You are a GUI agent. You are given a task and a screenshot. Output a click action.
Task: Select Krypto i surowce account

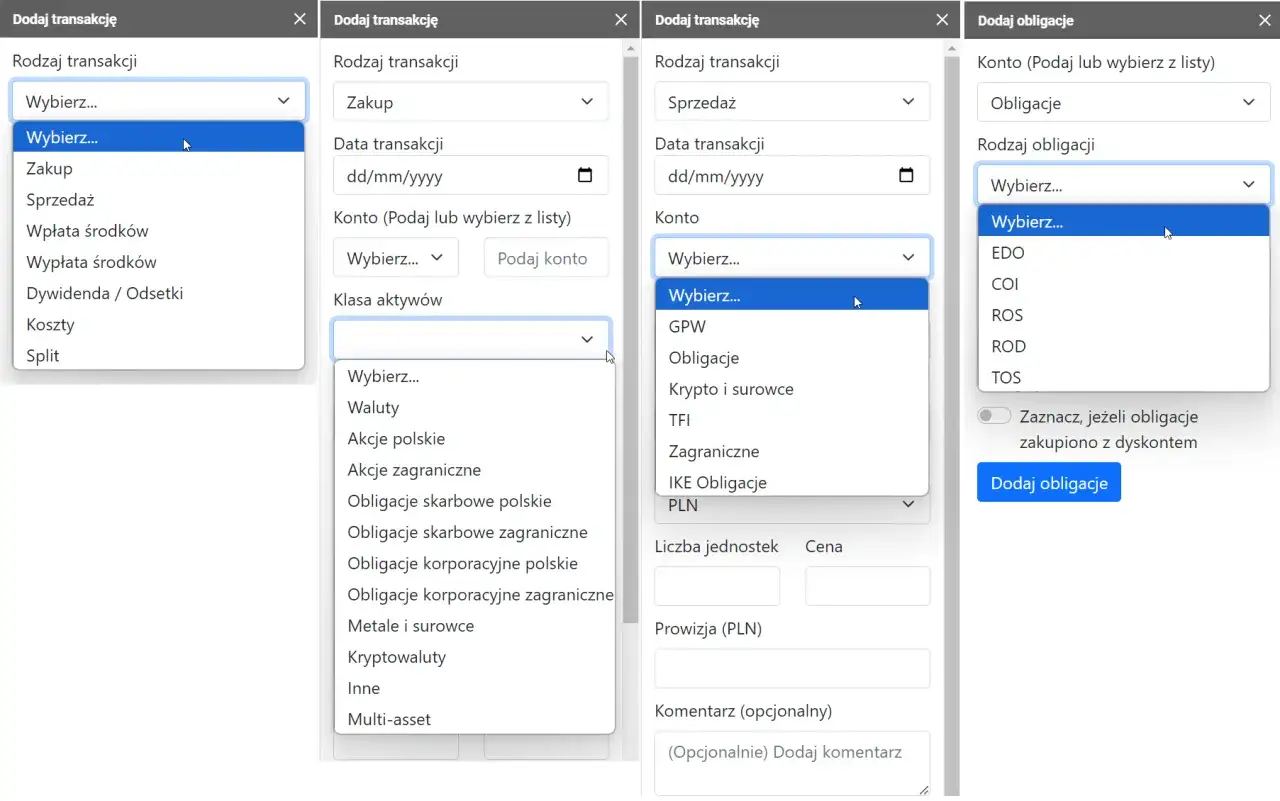[x=731, y=389]
